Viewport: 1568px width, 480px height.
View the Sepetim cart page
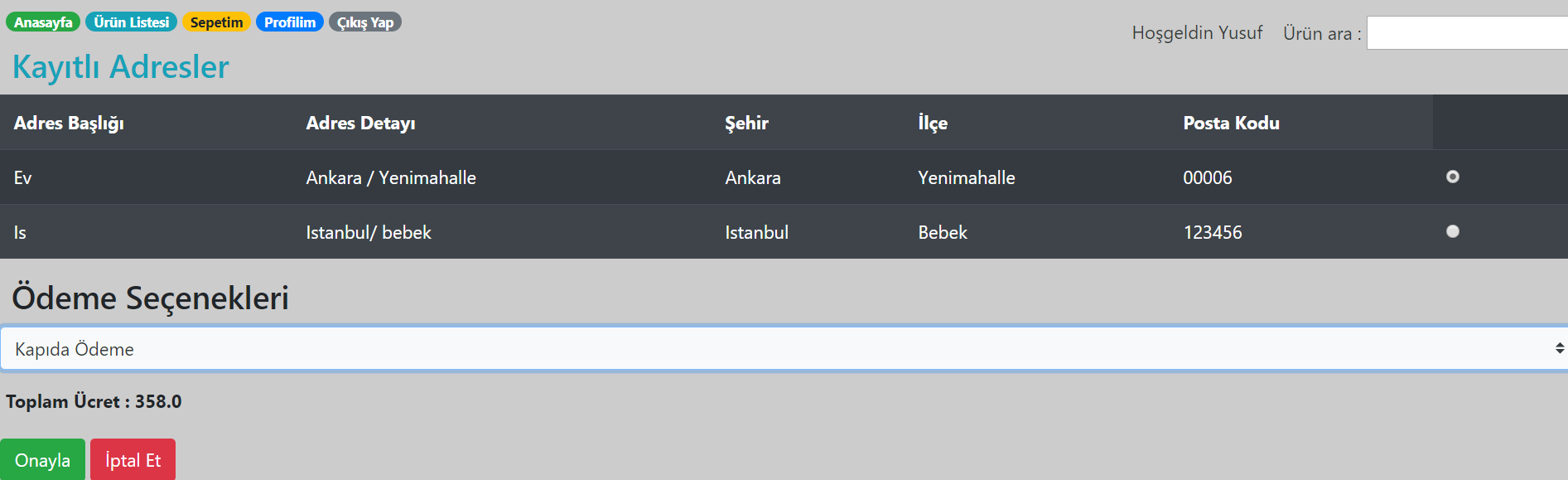(216, 22)
